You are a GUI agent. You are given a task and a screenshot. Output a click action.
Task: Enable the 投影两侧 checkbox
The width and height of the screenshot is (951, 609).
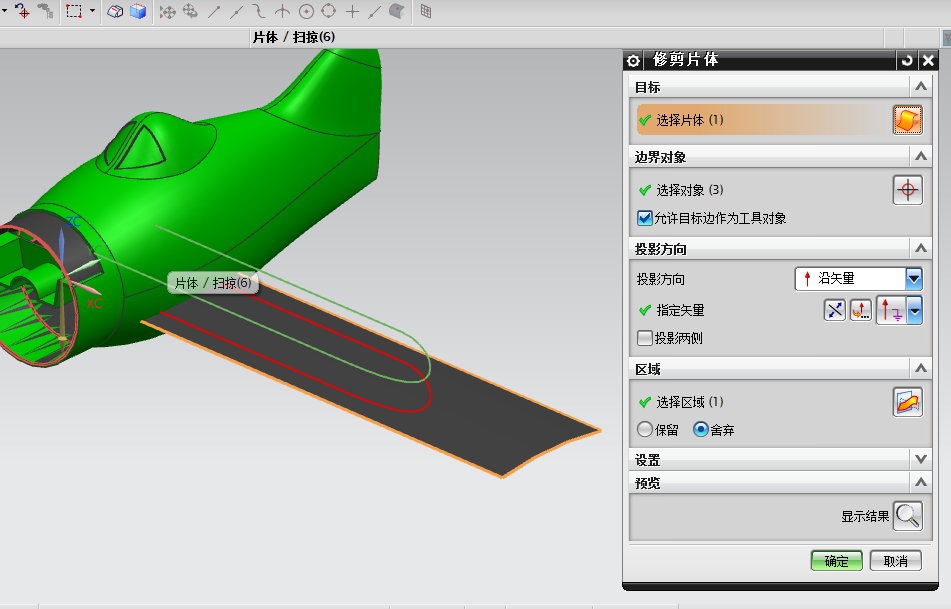coord(643,337)
